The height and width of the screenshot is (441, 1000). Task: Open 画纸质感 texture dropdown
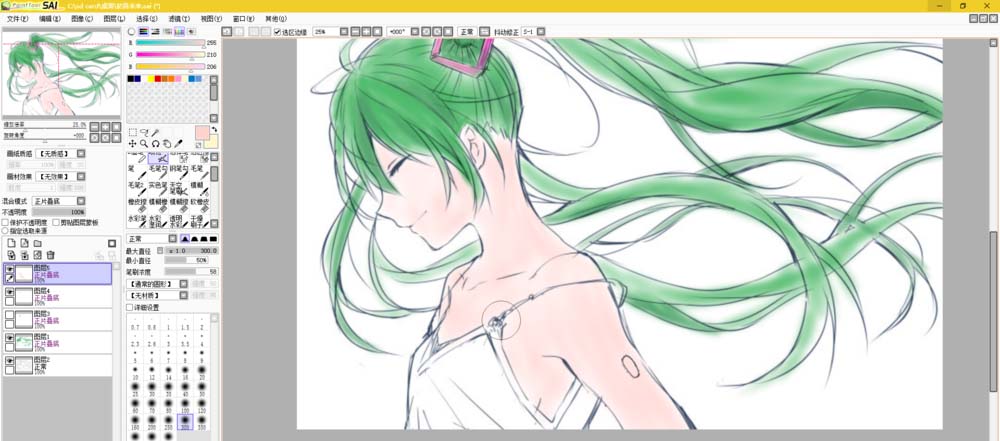[x=81, y=154]
